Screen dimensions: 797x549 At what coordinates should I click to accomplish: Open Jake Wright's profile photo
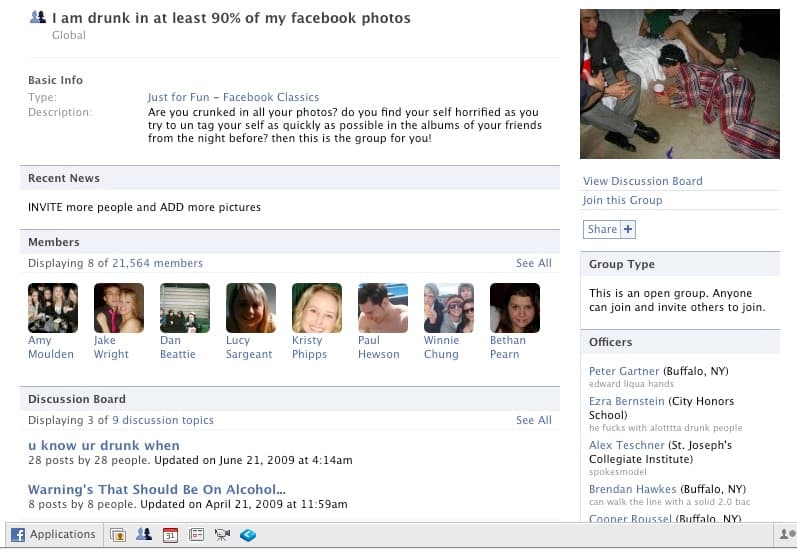[x=119, y=308]
